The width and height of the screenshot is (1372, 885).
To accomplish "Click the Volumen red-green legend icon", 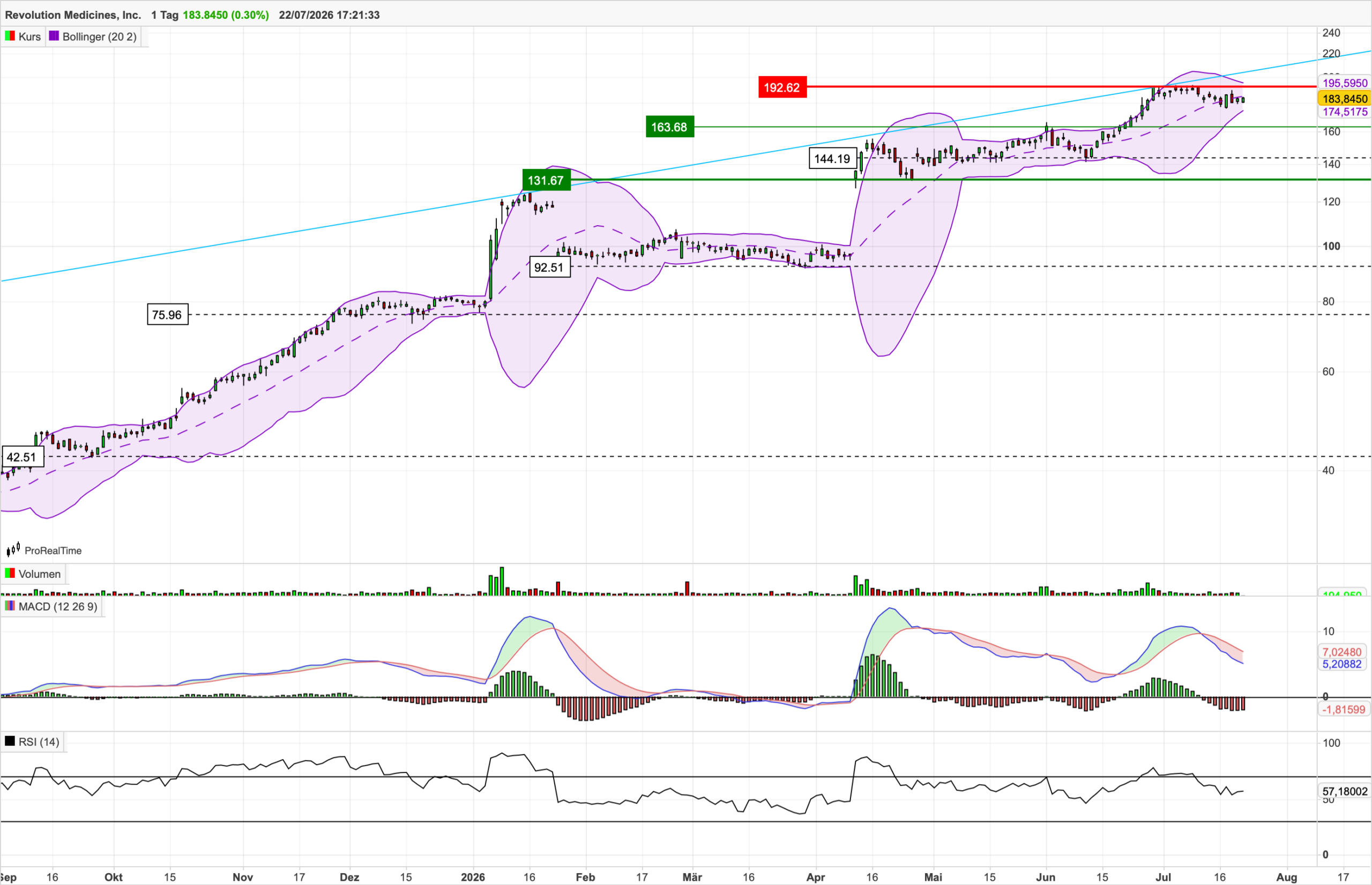I will coord(10,574).
